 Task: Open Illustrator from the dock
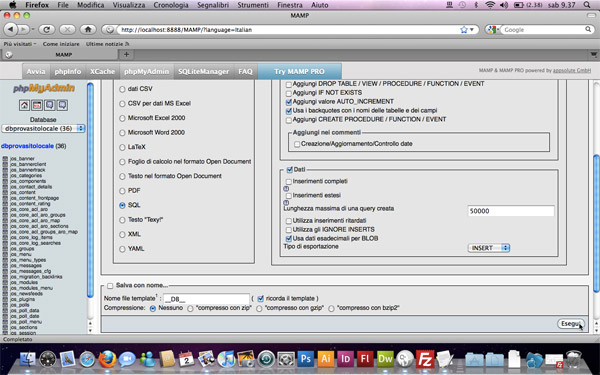coord(325,359)
